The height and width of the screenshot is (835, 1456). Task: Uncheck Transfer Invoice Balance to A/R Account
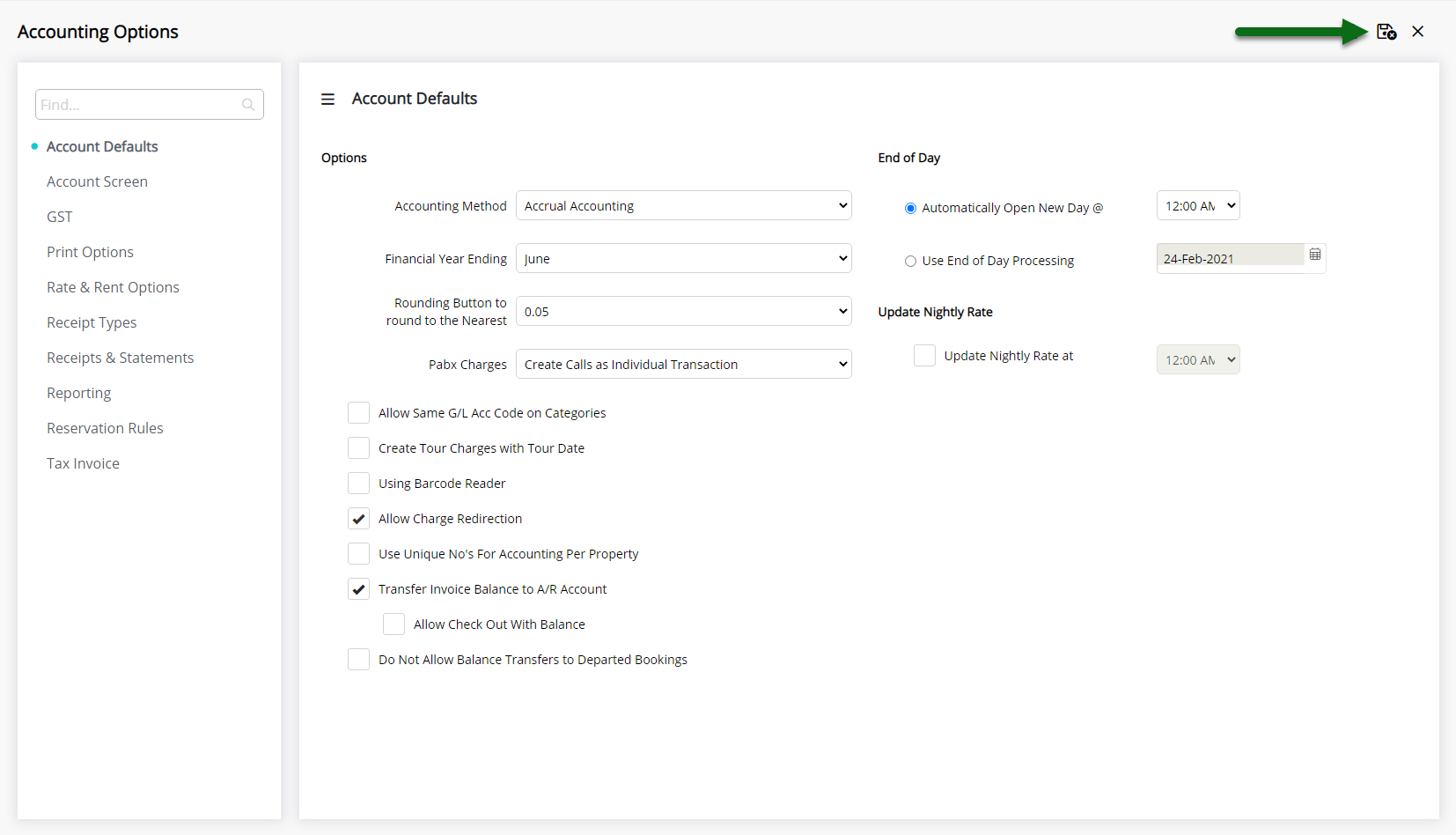(358, 589)
